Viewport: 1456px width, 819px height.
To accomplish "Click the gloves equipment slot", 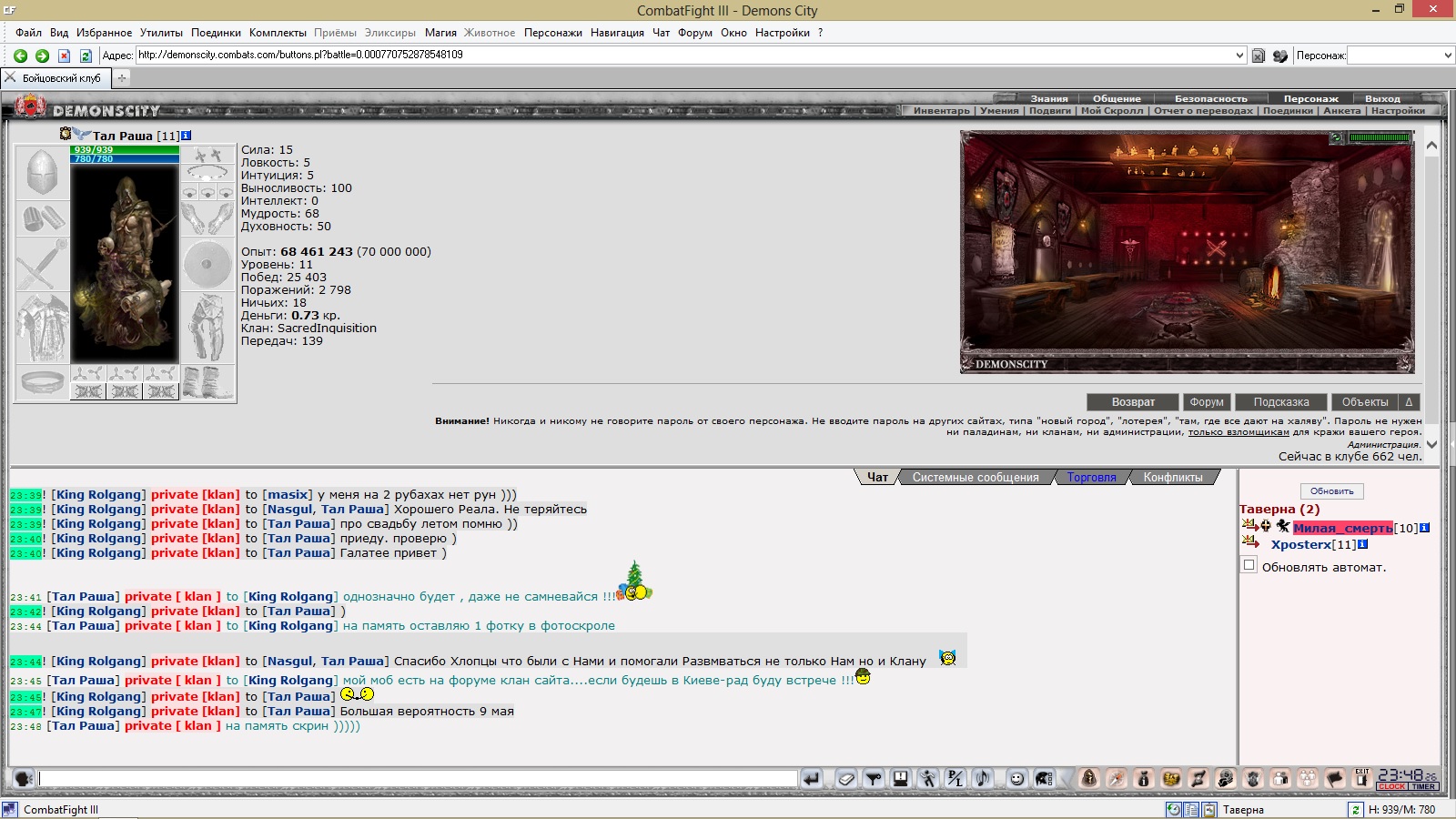I will point(207,218).
